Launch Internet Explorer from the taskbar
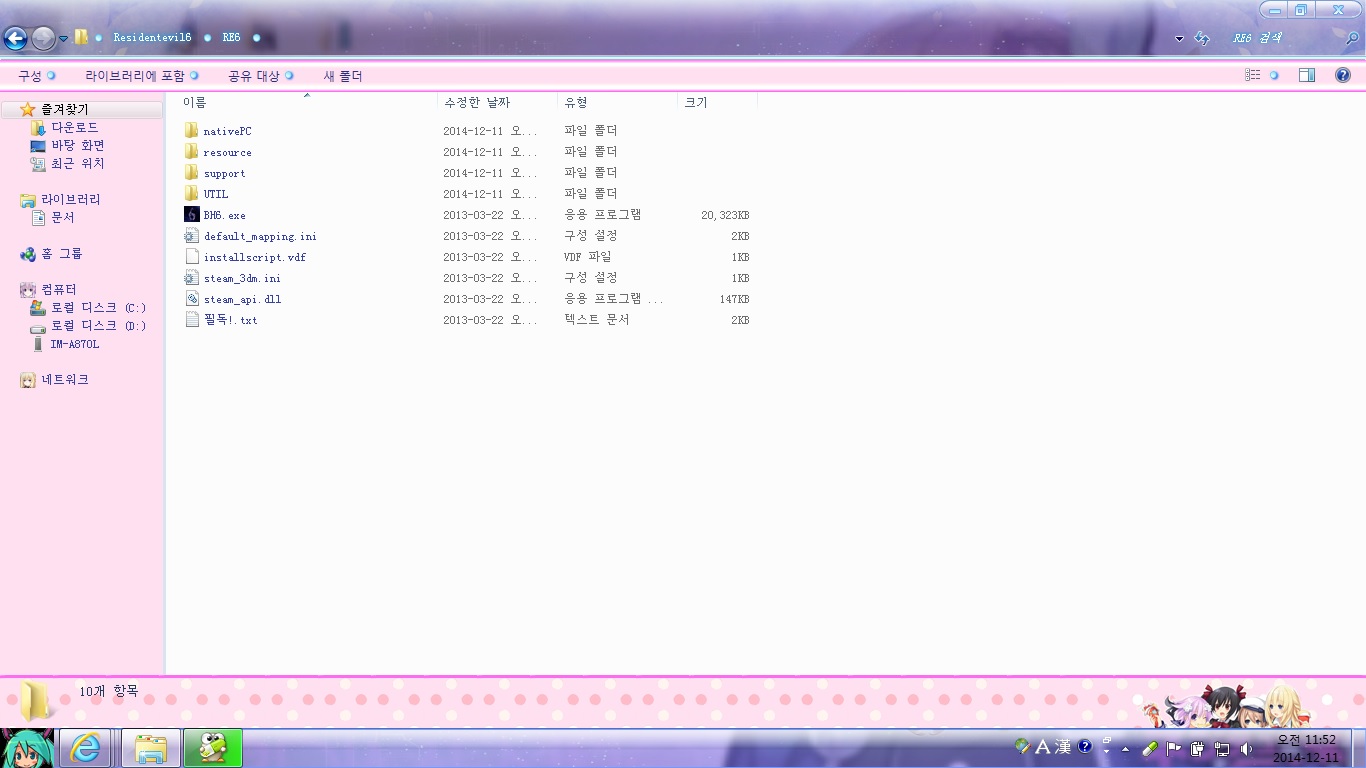Viewport: 1366px width, 768px height. click(x=86, y=748)
